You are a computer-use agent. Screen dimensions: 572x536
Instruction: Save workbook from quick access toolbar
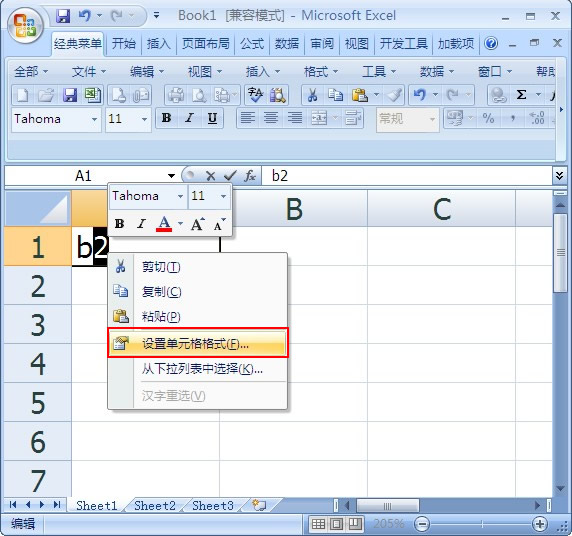click(x=63, y=16)
